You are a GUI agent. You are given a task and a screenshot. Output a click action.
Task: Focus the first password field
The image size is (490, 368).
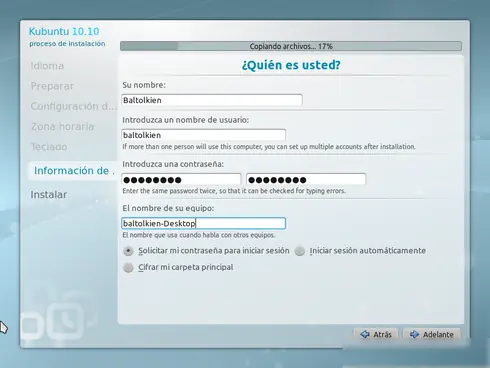[x=181, y=180]
